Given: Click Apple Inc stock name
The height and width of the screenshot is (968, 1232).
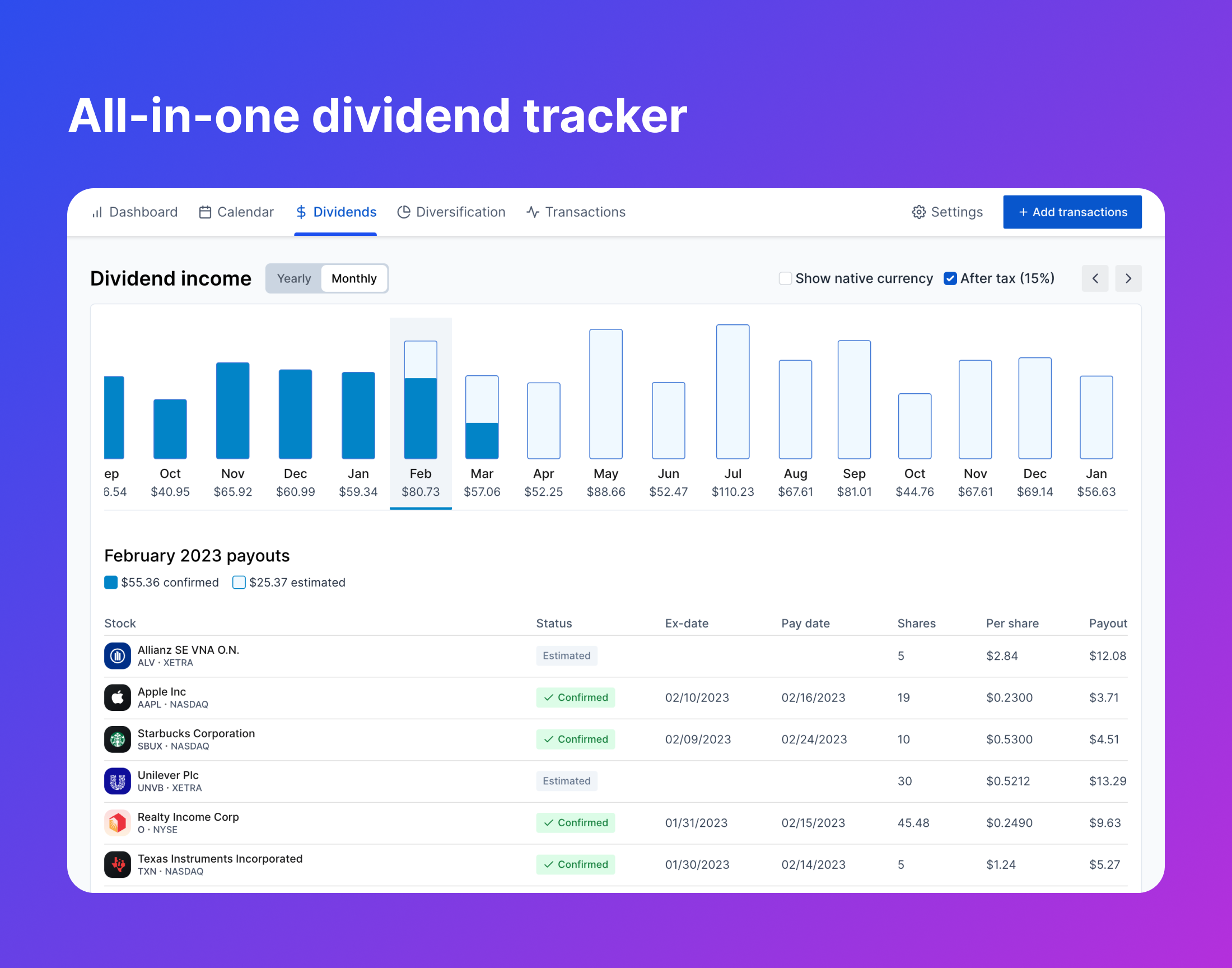Looking at the screenshot, I should [161, 692].
